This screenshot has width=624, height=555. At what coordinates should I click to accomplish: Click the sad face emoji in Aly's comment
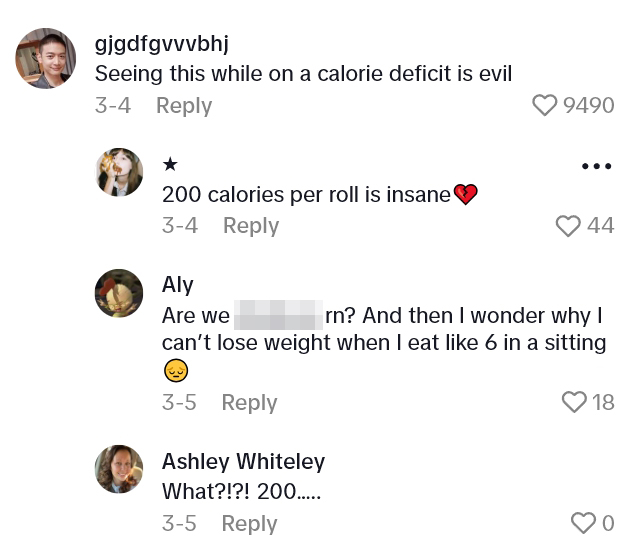[x=175, y=371]
